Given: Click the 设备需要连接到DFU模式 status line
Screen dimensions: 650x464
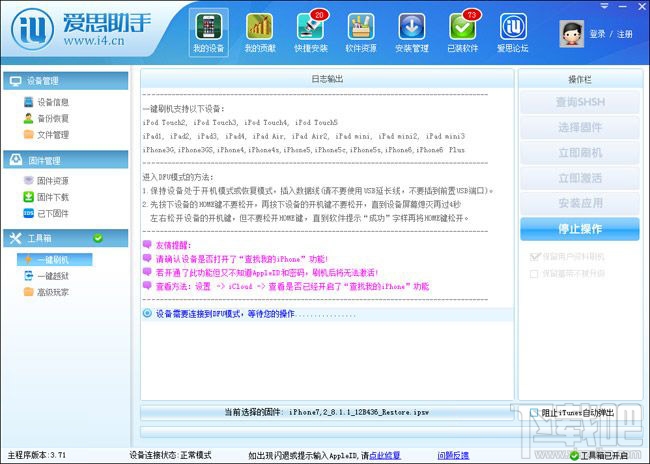Looking at the screenshot, I should pyautogui.click(x=327, y=314).
